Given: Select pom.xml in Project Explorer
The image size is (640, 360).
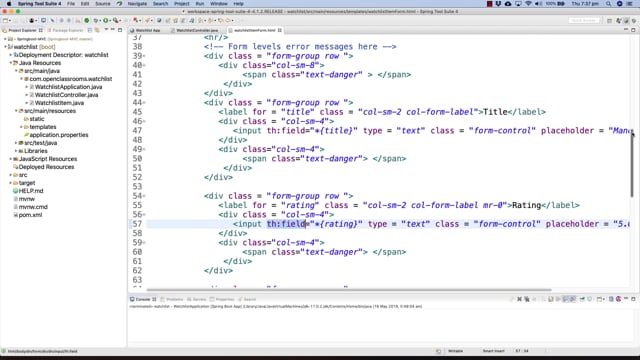Looking at the screenshot, I should point(30,215).
